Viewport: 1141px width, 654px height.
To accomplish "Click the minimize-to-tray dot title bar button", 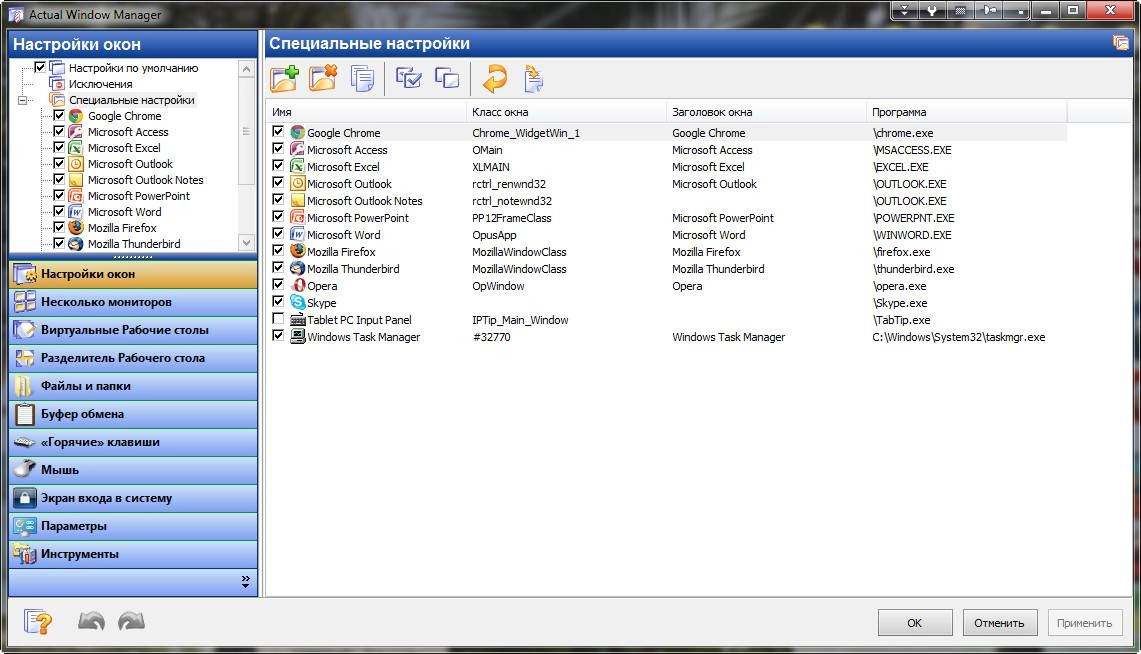I will (1017, 10).
